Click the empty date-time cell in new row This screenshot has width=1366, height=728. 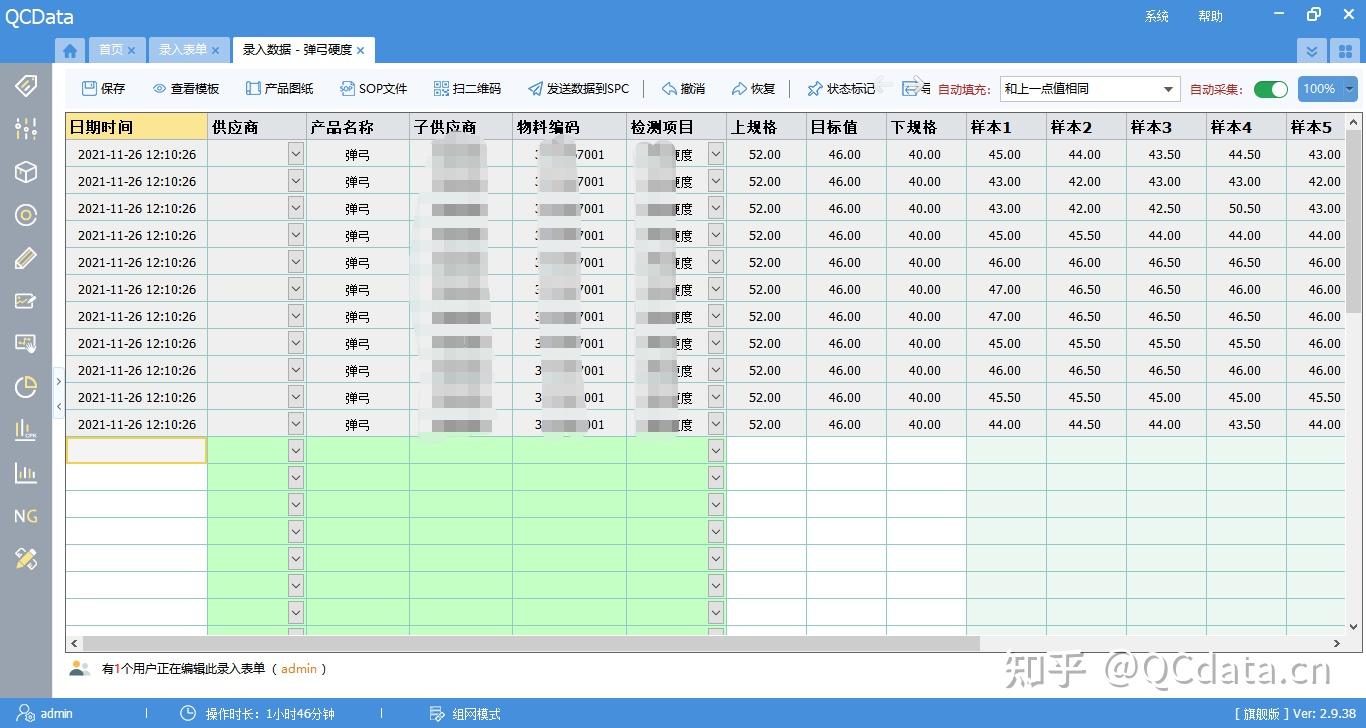136,450
